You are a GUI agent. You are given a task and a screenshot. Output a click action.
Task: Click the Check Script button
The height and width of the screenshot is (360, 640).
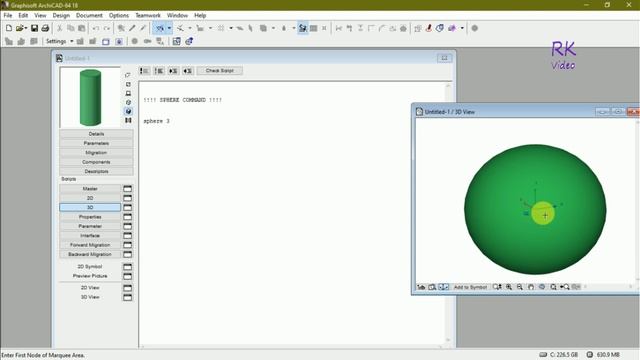click(x=220, y=71)
